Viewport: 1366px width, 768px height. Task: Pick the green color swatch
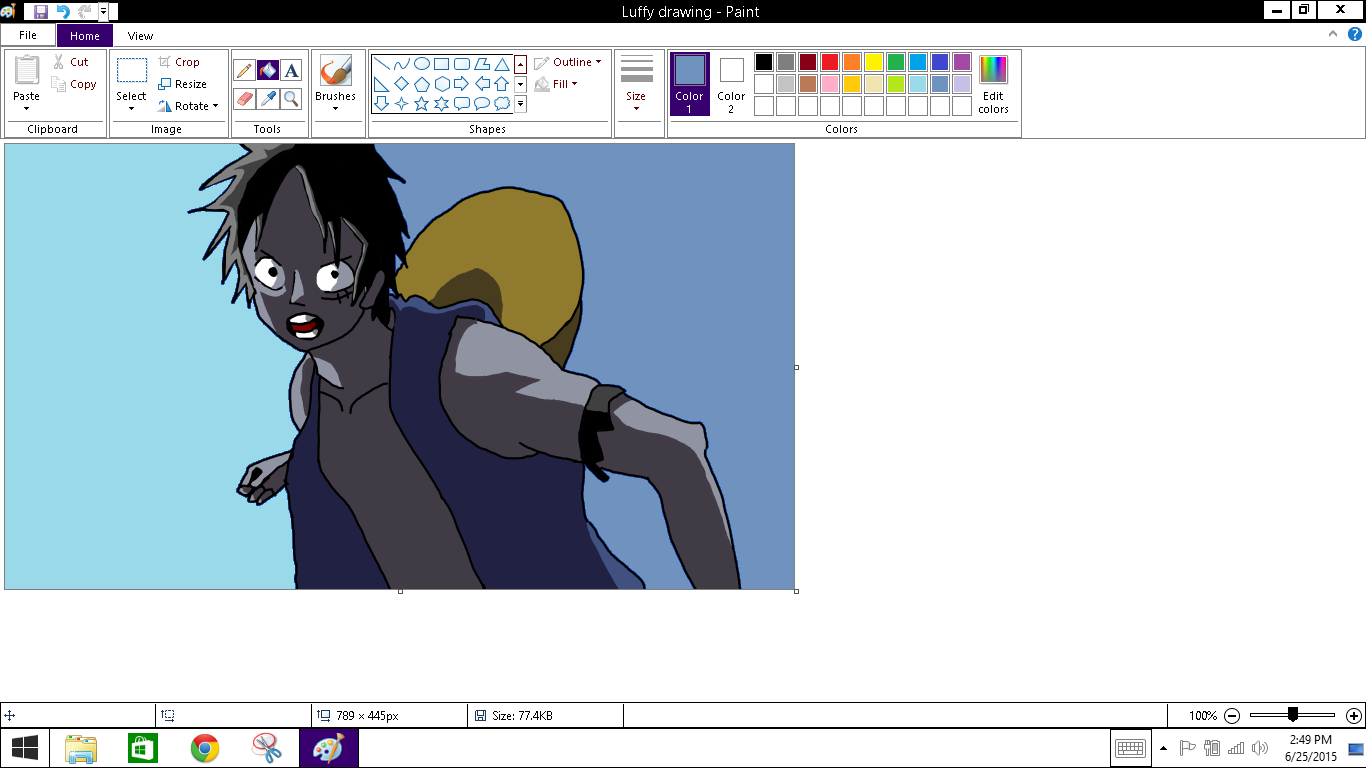896,62
